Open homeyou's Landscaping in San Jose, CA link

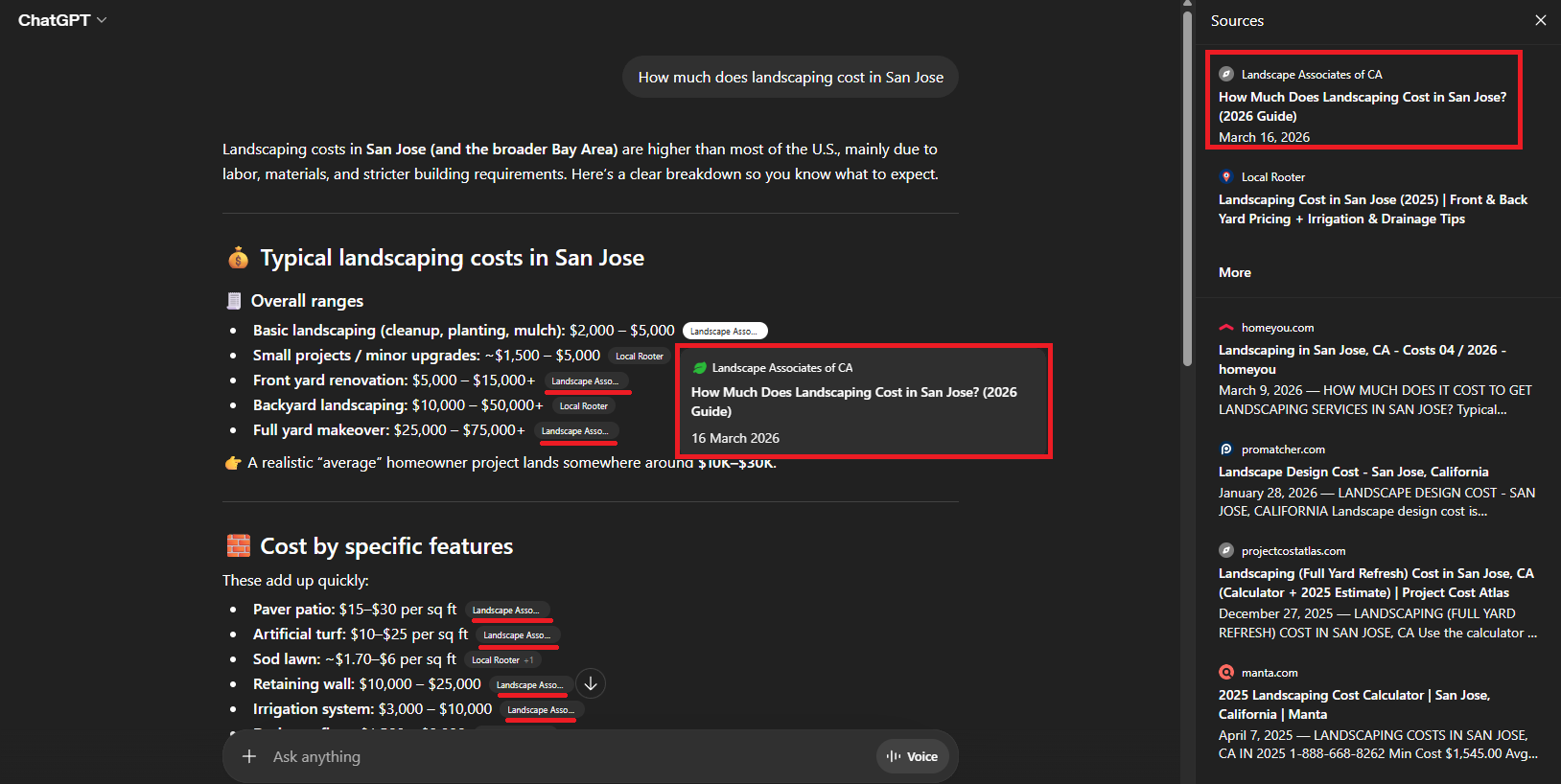pos(1363,359)
